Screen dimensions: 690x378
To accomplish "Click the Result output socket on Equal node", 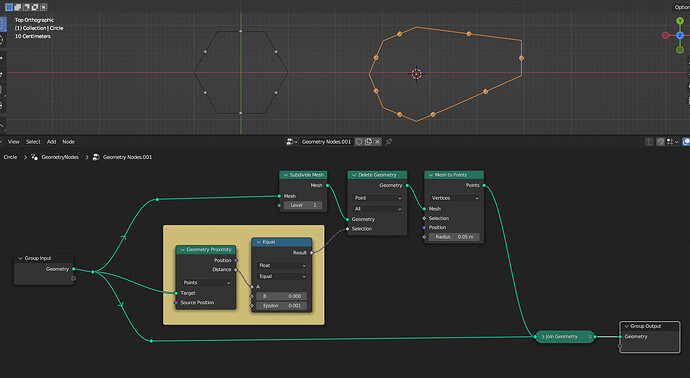I will pos(312,253).
